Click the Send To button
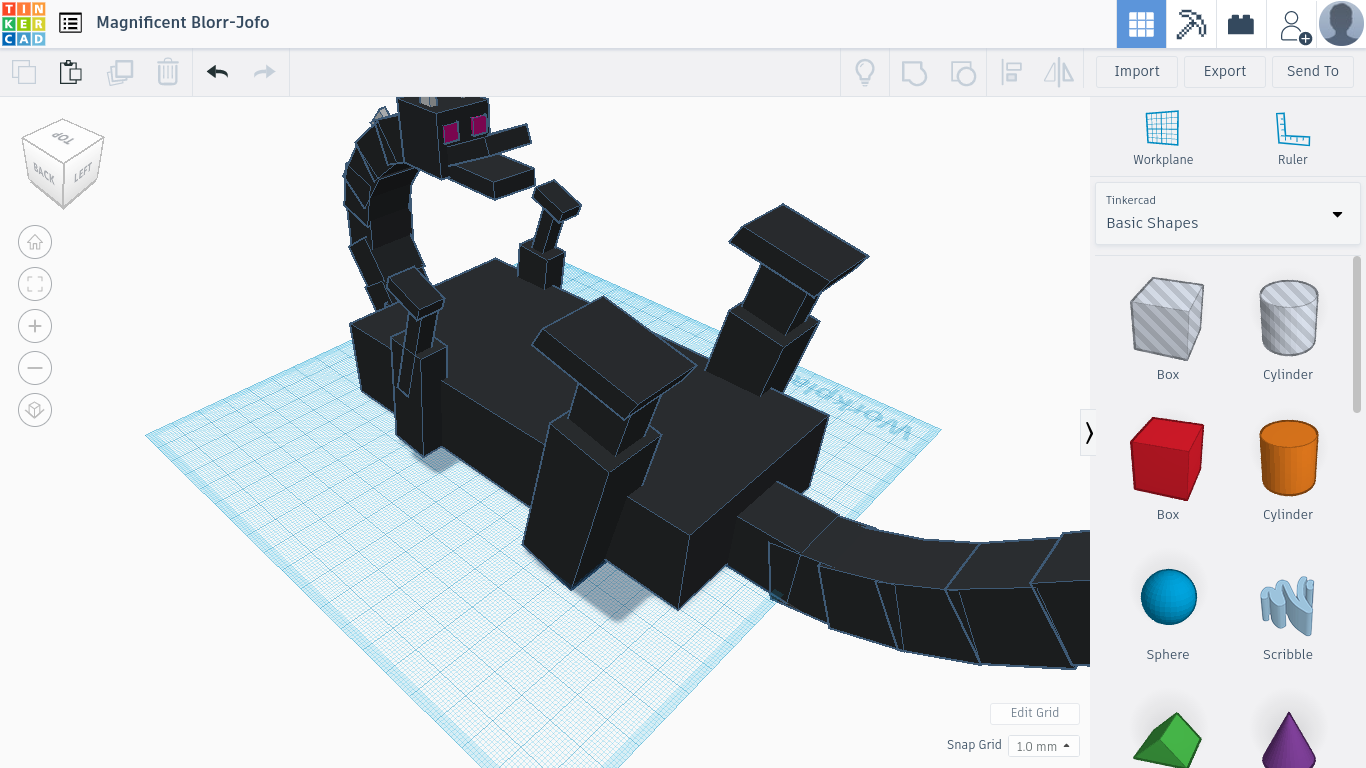 coord(1312,71)
